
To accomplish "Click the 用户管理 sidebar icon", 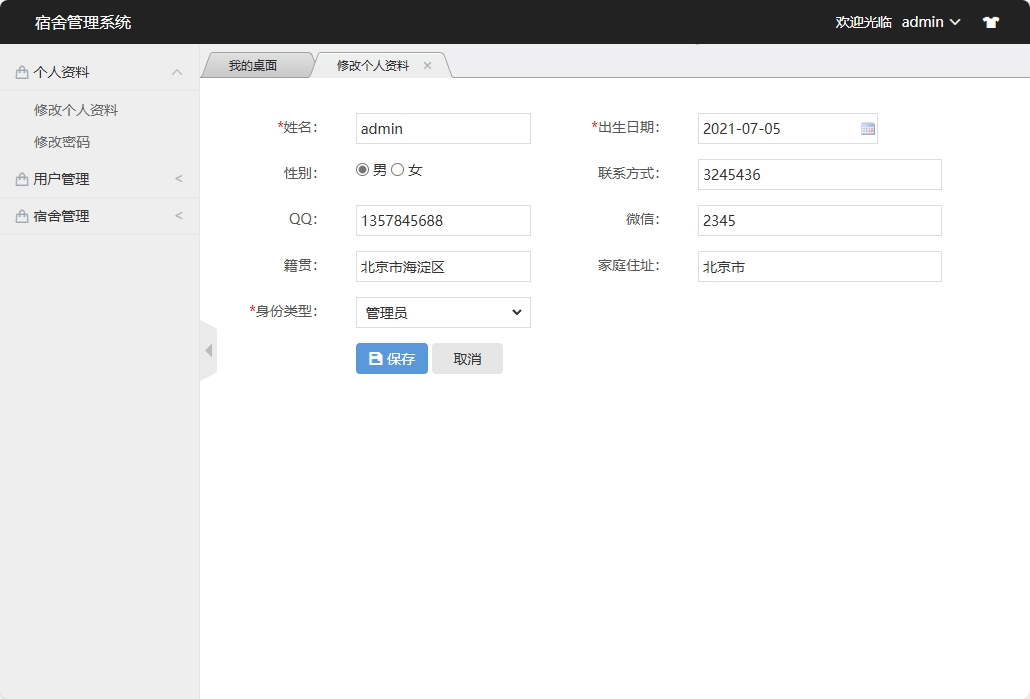I will [21, 179].
